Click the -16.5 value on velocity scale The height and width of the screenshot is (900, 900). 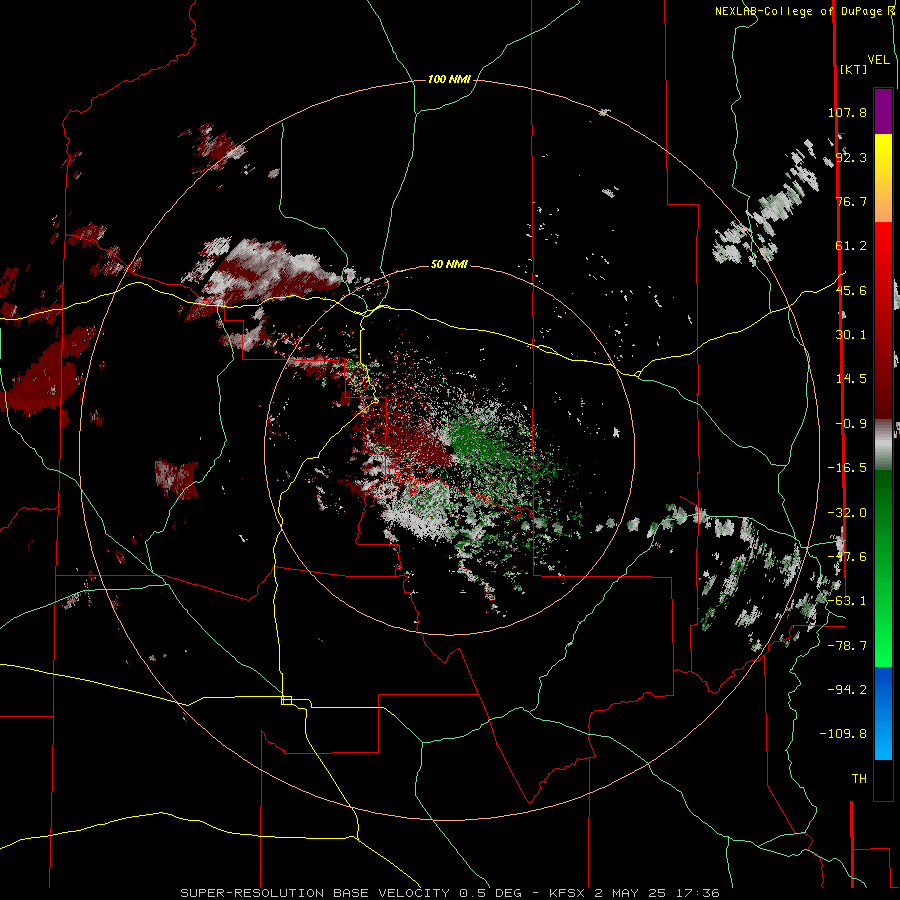click(847, 468)
